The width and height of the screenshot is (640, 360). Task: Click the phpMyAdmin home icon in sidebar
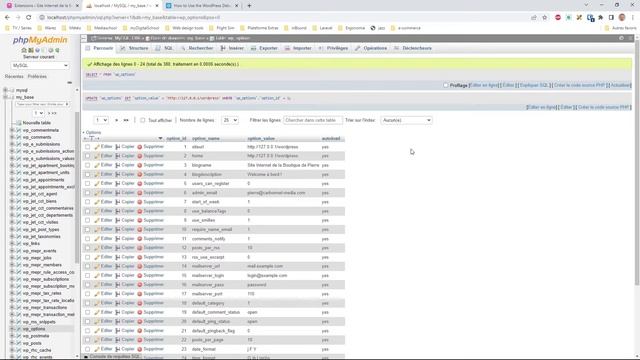pos(24,50)
